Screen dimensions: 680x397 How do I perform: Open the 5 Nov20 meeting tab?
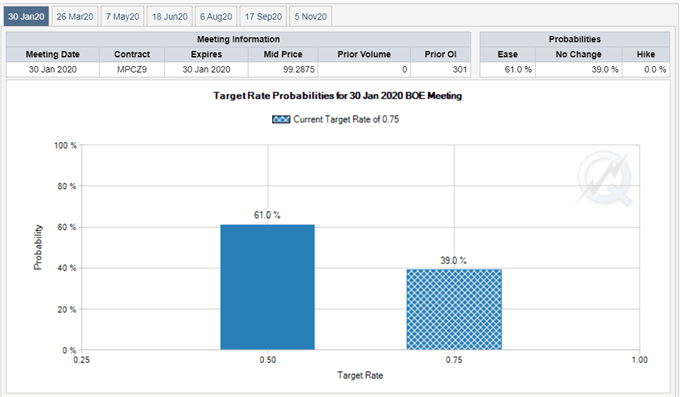[x=311, y=16]
